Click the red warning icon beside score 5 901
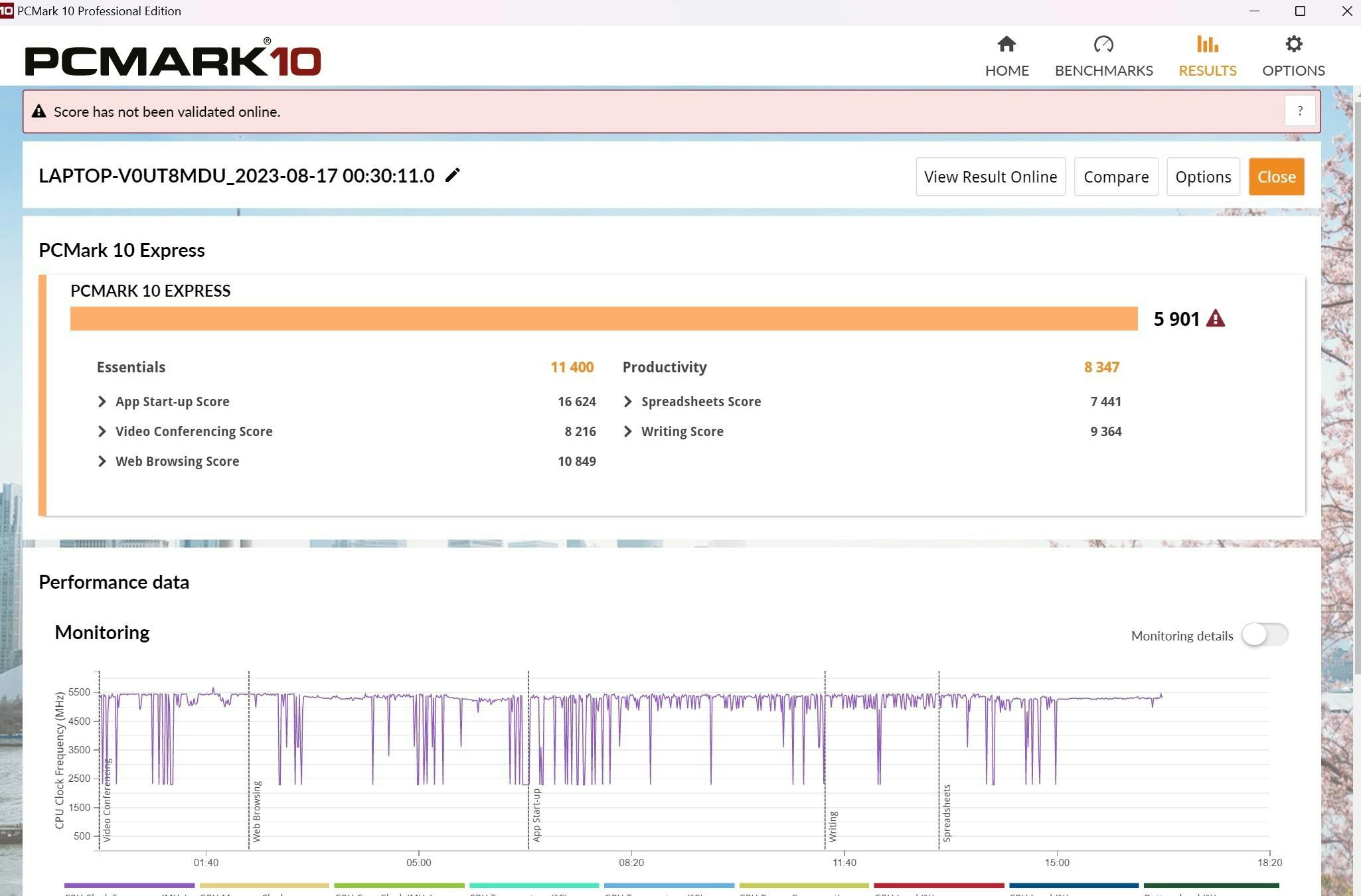 pos(1215,319)
